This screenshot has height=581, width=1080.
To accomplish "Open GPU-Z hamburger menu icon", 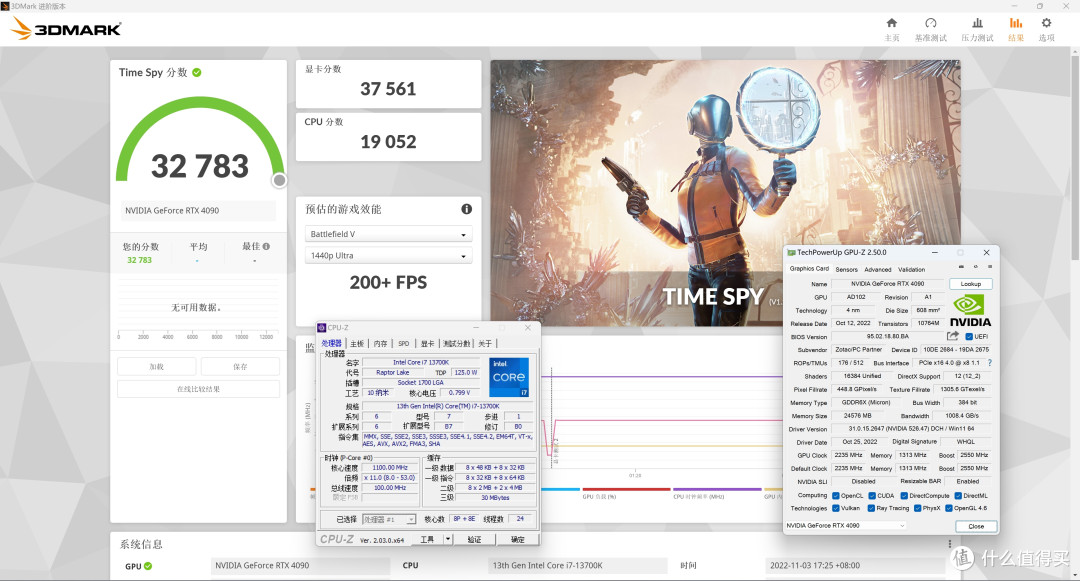I will tap(990, 267).
